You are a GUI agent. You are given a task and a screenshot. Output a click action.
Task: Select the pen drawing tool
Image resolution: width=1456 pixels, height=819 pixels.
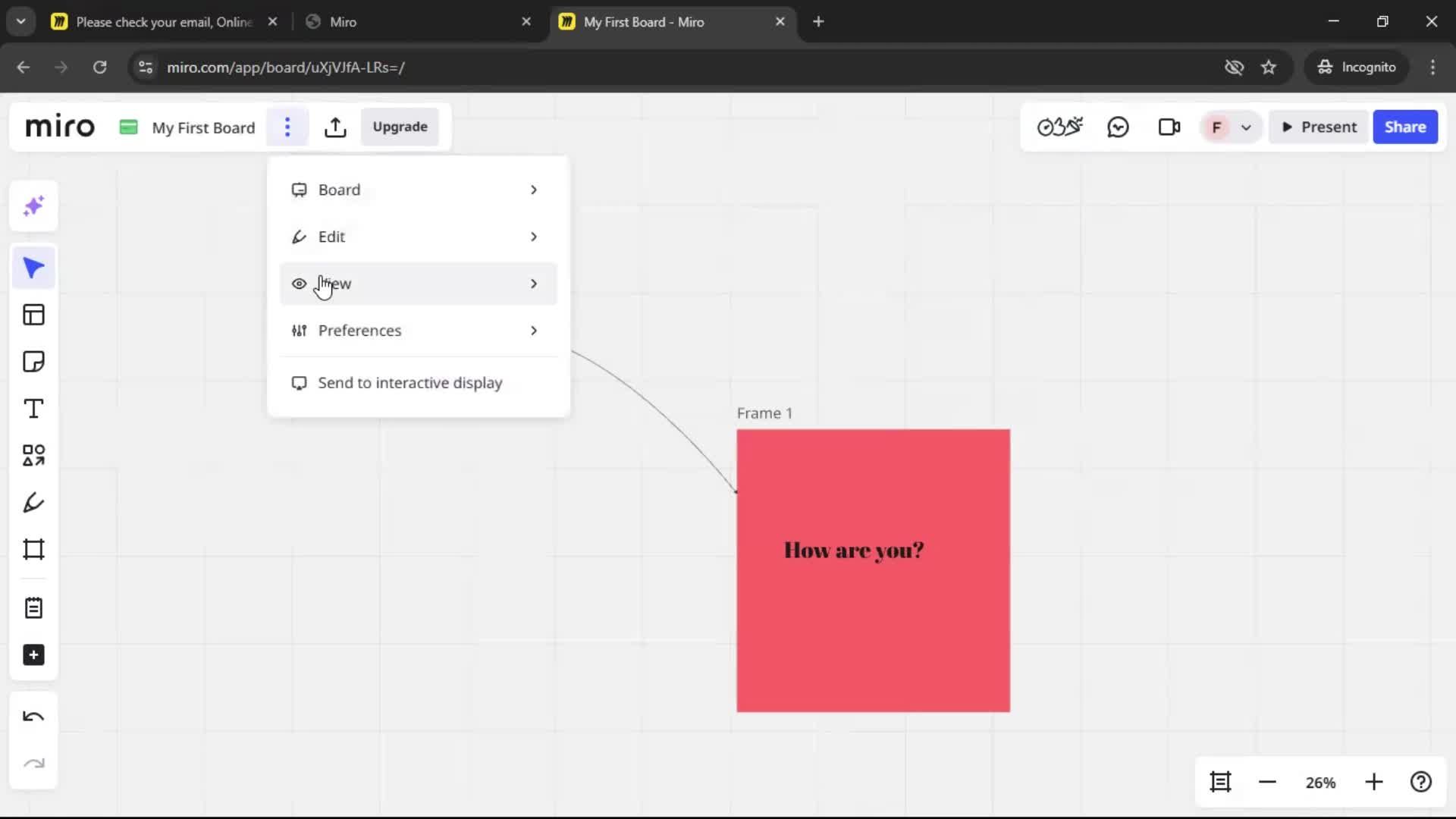tap(33, 502)
